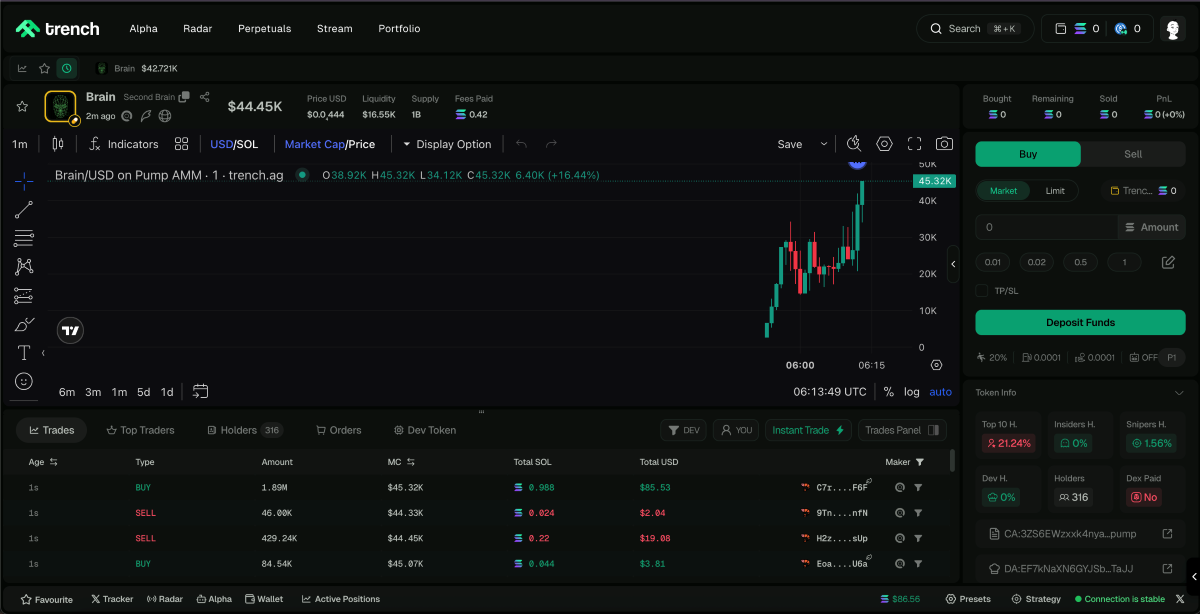
Task: Click the undo arrow in chart toolbar
Action: point(521,144)
